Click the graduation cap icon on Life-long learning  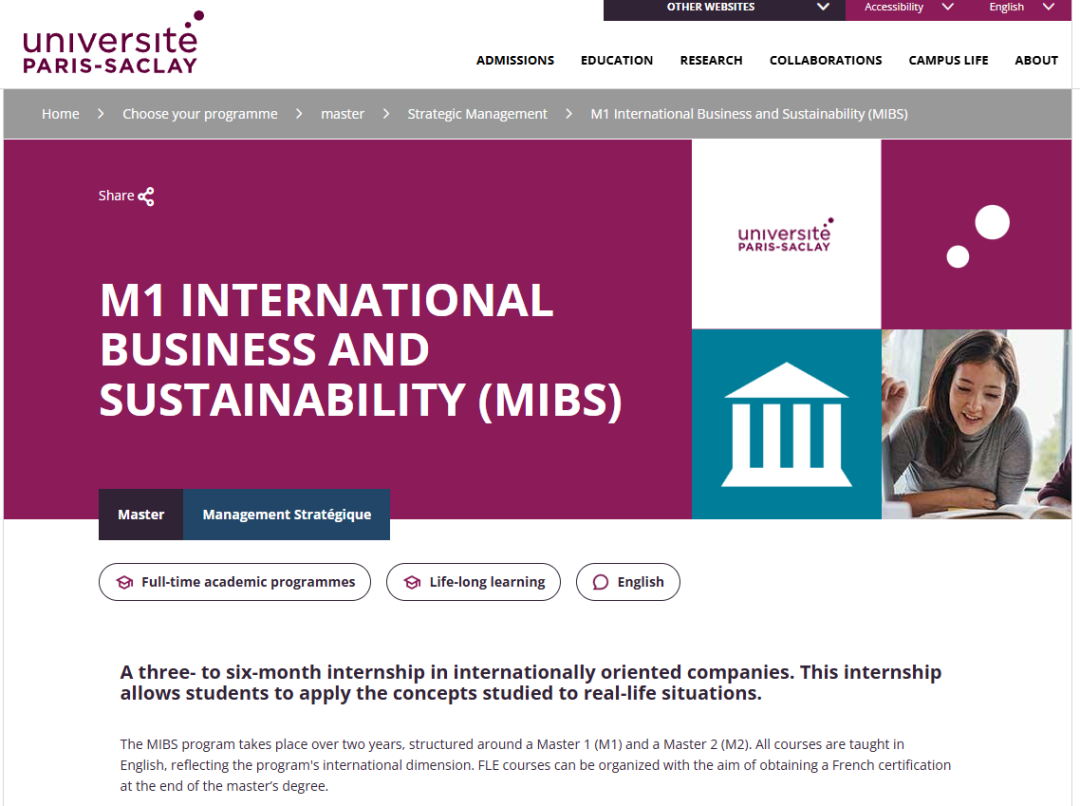pos(413,581)
